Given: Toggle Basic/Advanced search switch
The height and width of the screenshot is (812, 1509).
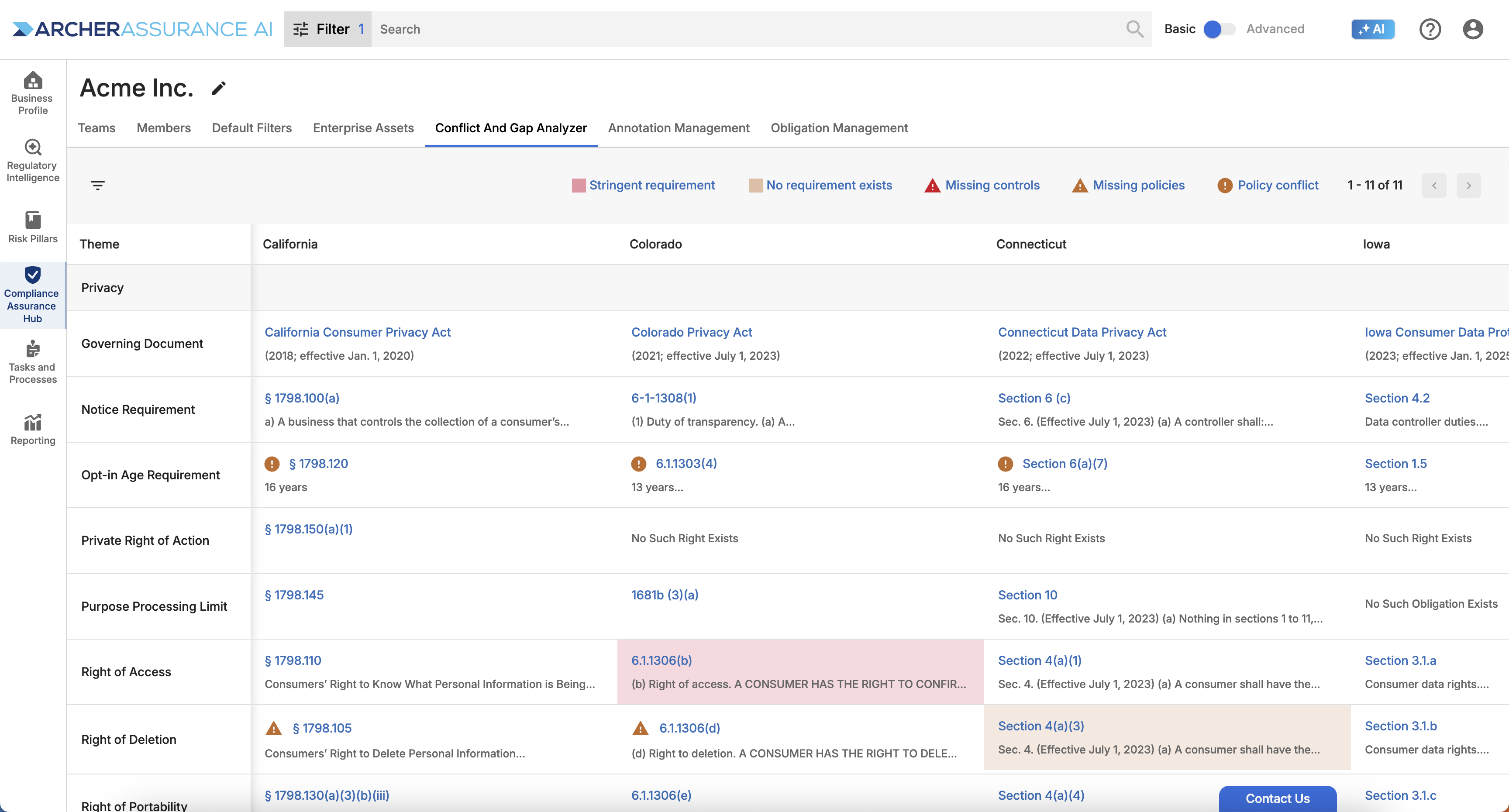Looking at the screenshot, I should tap(1219, 29).
